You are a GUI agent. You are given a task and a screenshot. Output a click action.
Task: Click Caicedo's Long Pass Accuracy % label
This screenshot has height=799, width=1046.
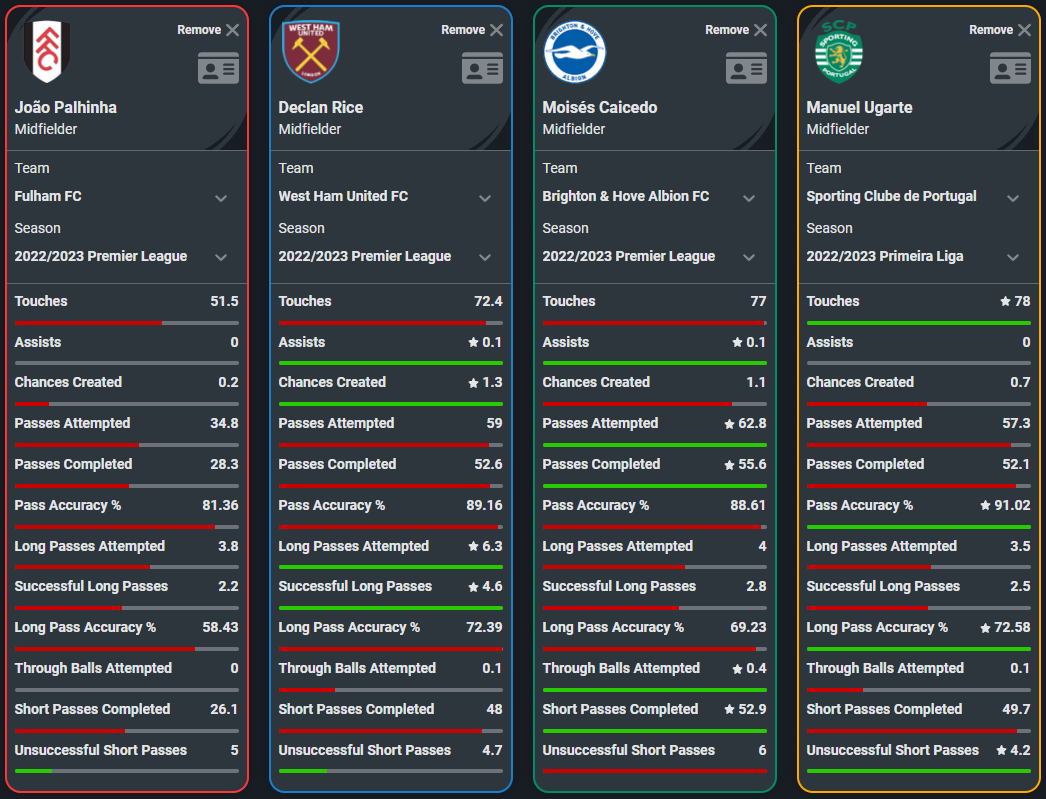[613, 628]
